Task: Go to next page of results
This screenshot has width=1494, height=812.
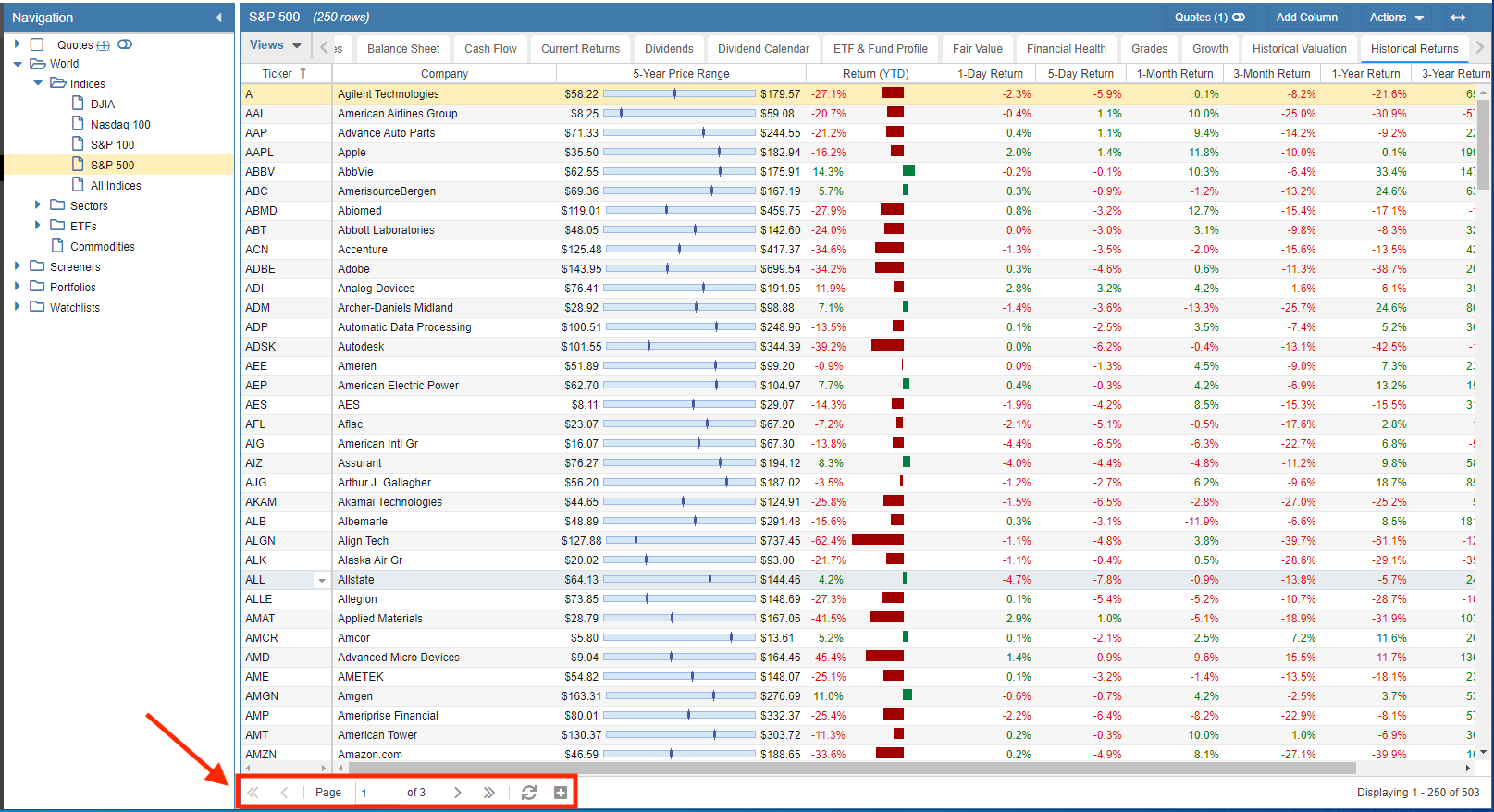Action: coord(458,793)
